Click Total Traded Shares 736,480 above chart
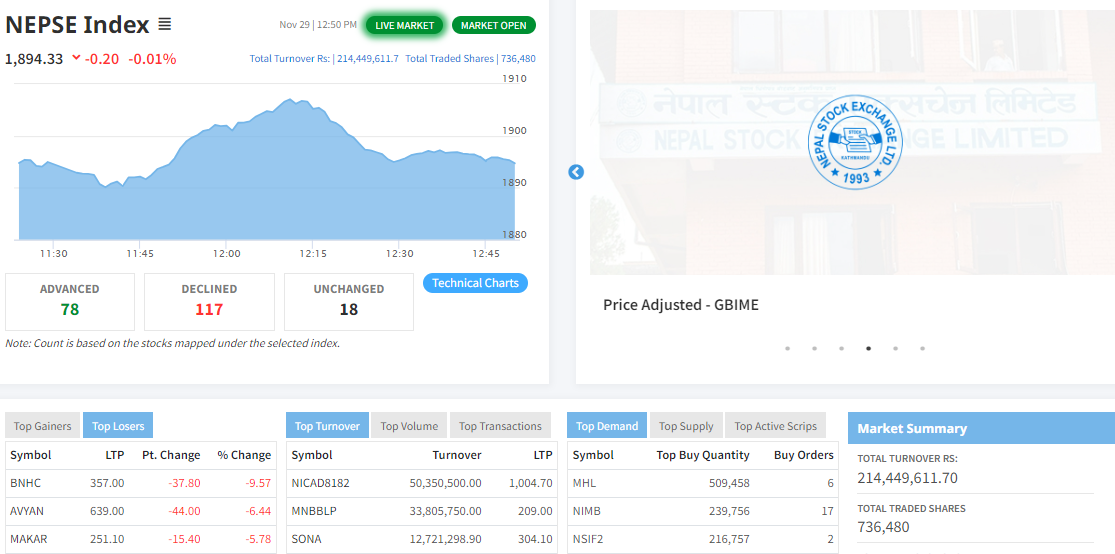Screen dimensions: 1115x554 point(471,59)
